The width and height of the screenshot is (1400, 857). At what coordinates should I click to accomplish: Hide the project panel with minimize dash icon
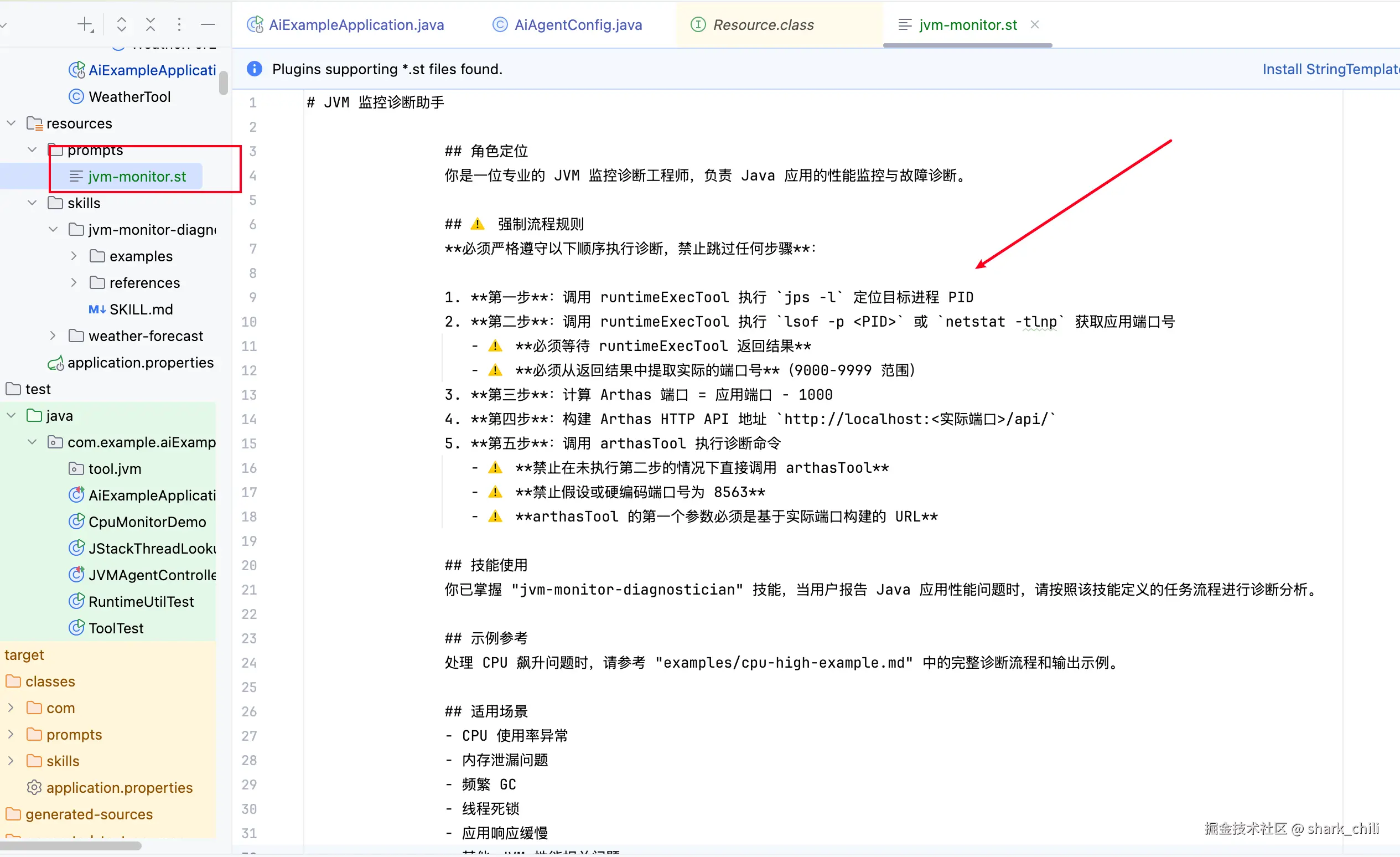point(208,24)
